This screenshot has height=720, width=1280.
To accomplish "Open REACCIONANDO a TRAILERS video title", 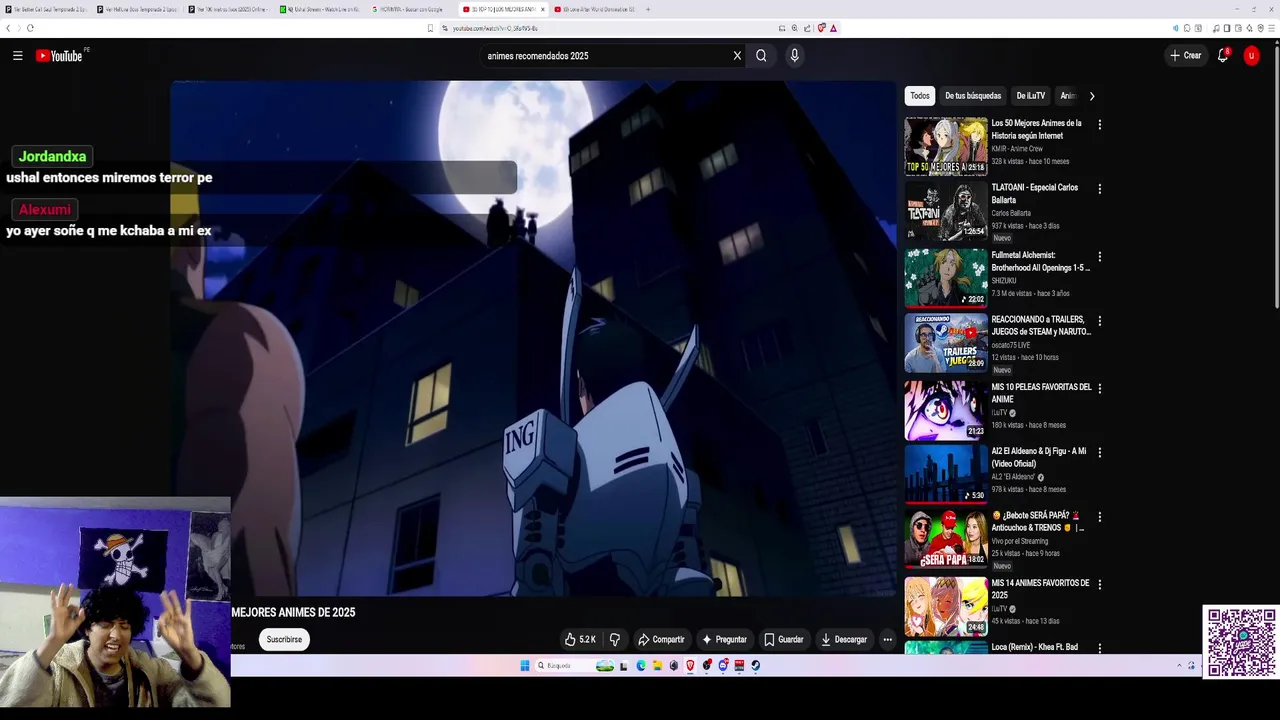I will coord(1041,325).
